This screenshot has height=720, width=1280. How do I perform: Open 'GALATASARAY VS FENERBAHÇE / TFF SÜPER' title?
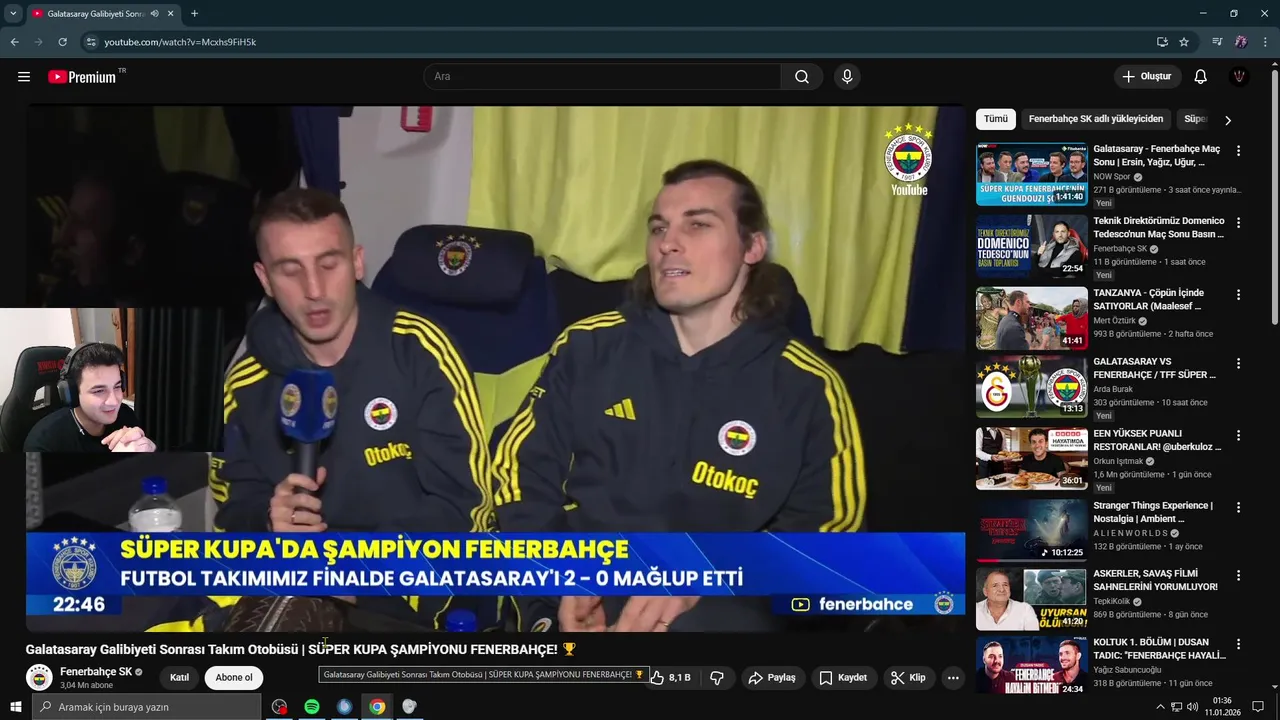tap(1154, 368)
